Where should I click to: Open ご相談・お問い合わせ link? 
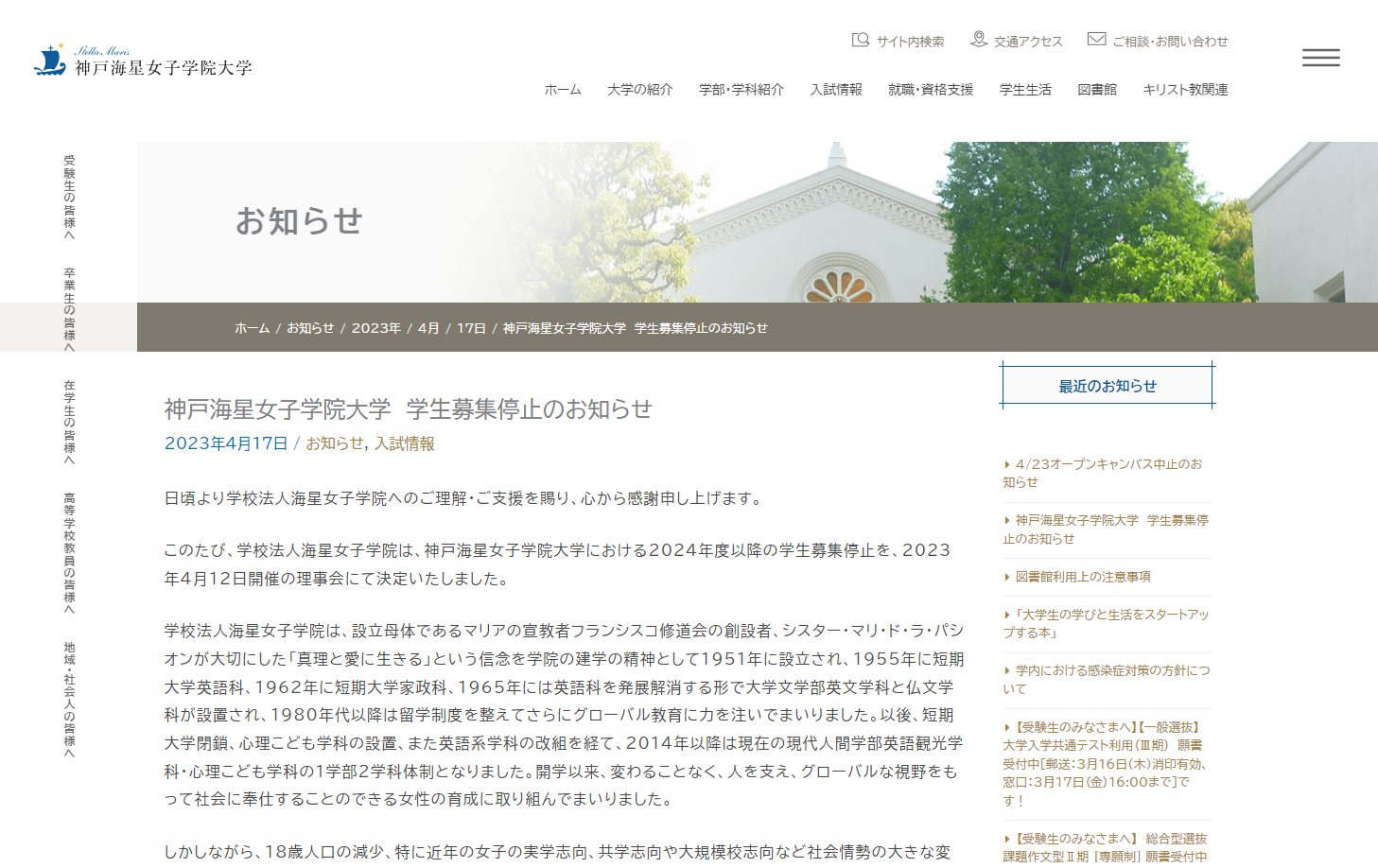coord(1170,42)
